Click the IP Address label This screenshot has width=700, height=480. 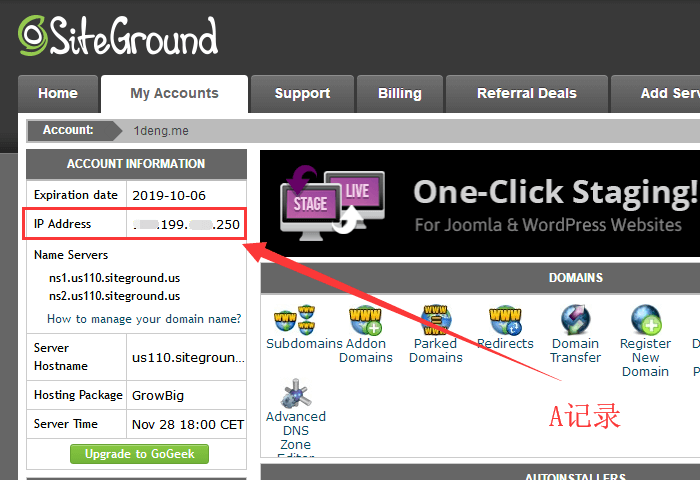pyautogui.click(x=62, y=224)
